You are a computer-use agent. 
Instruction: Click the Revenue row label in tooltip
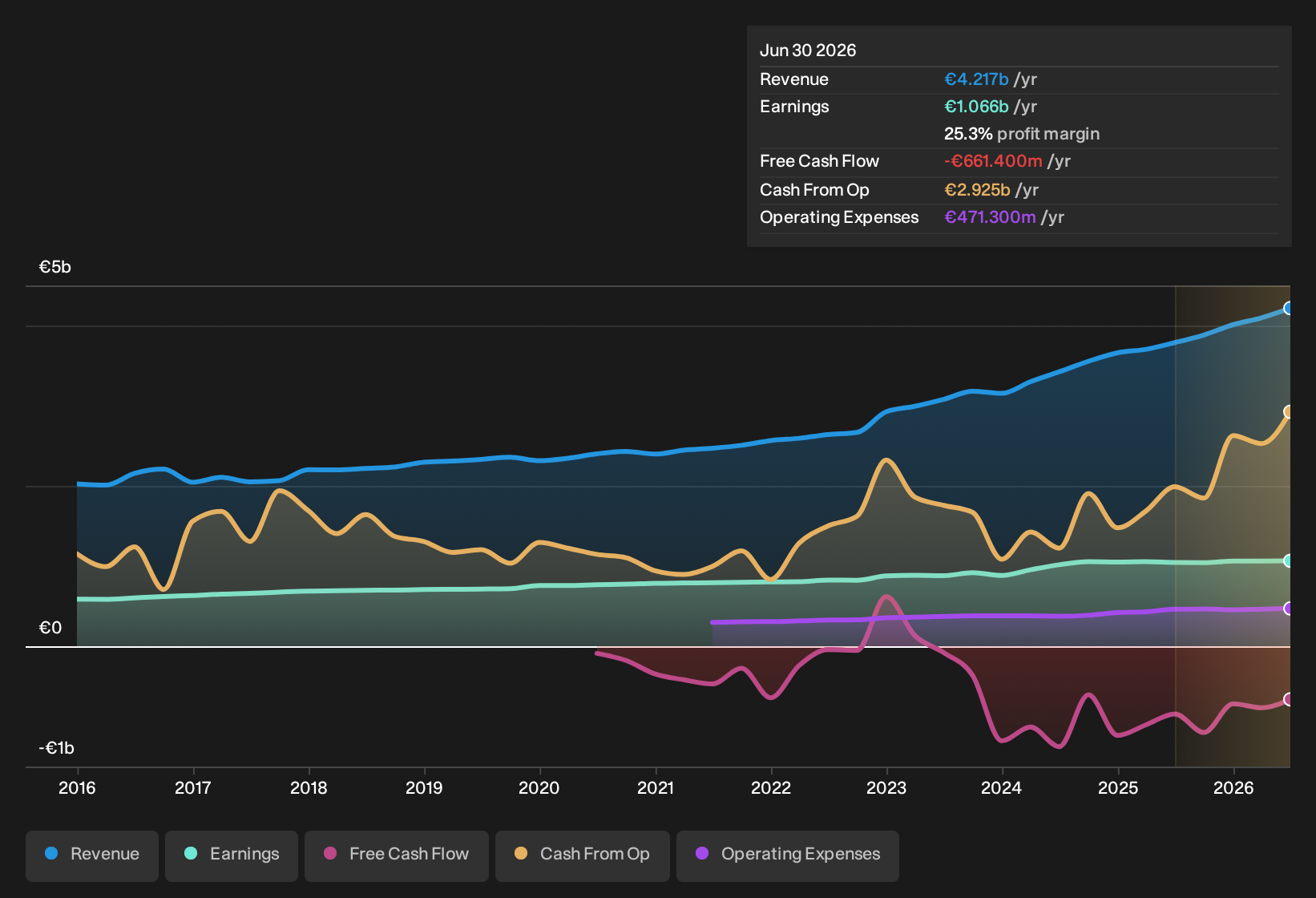pyautogui.click(x=794, y=79)
